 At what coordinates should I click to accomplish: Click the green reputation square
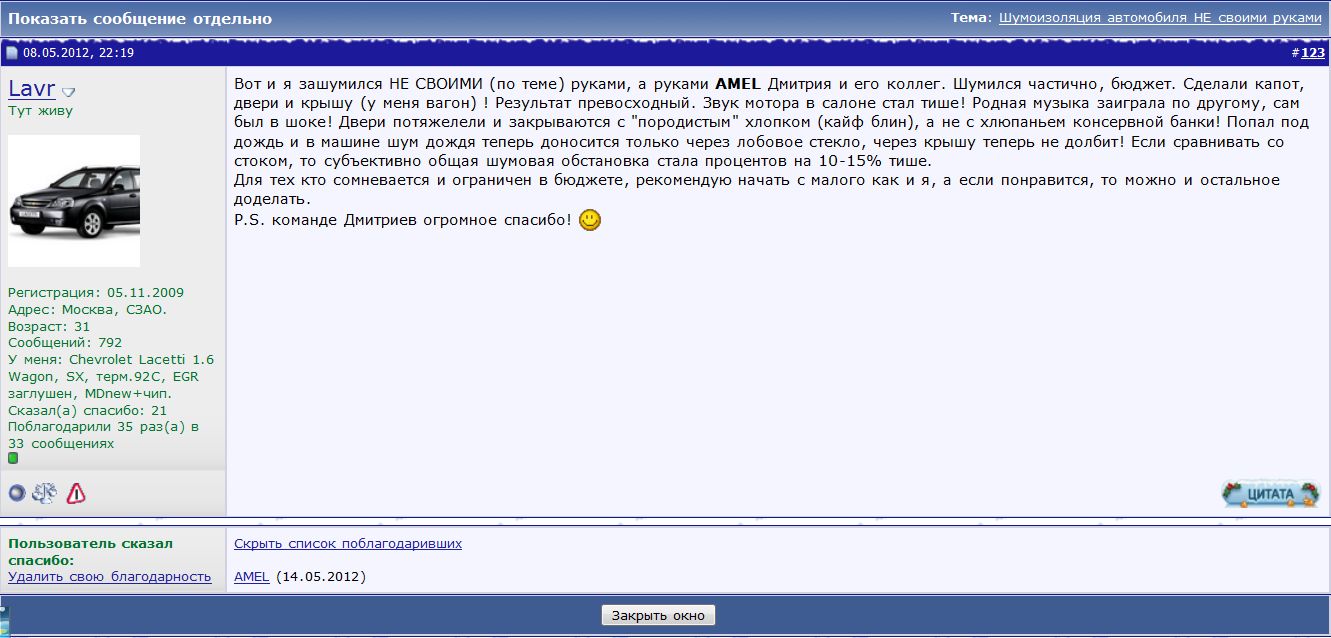tap(13, 458)
